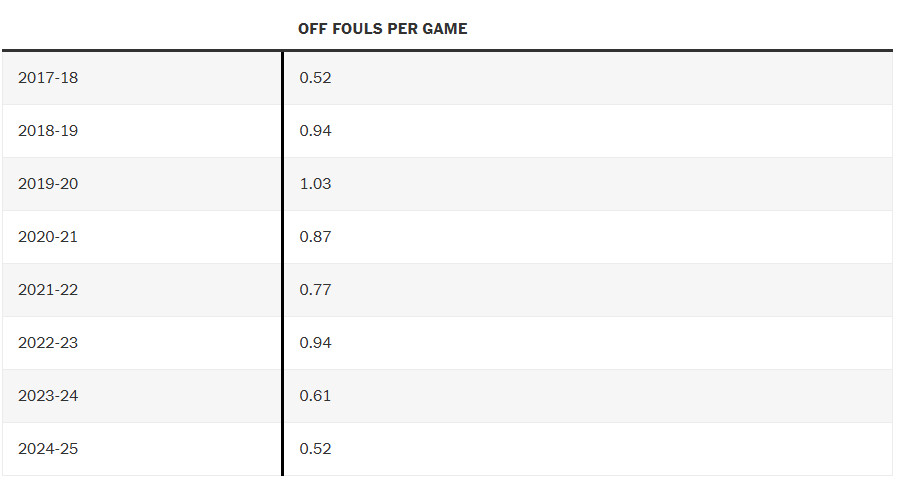Viewport: 898px width, 484px height.
Task: Choose the 2023-24 season label
Action: click(48, 396)
